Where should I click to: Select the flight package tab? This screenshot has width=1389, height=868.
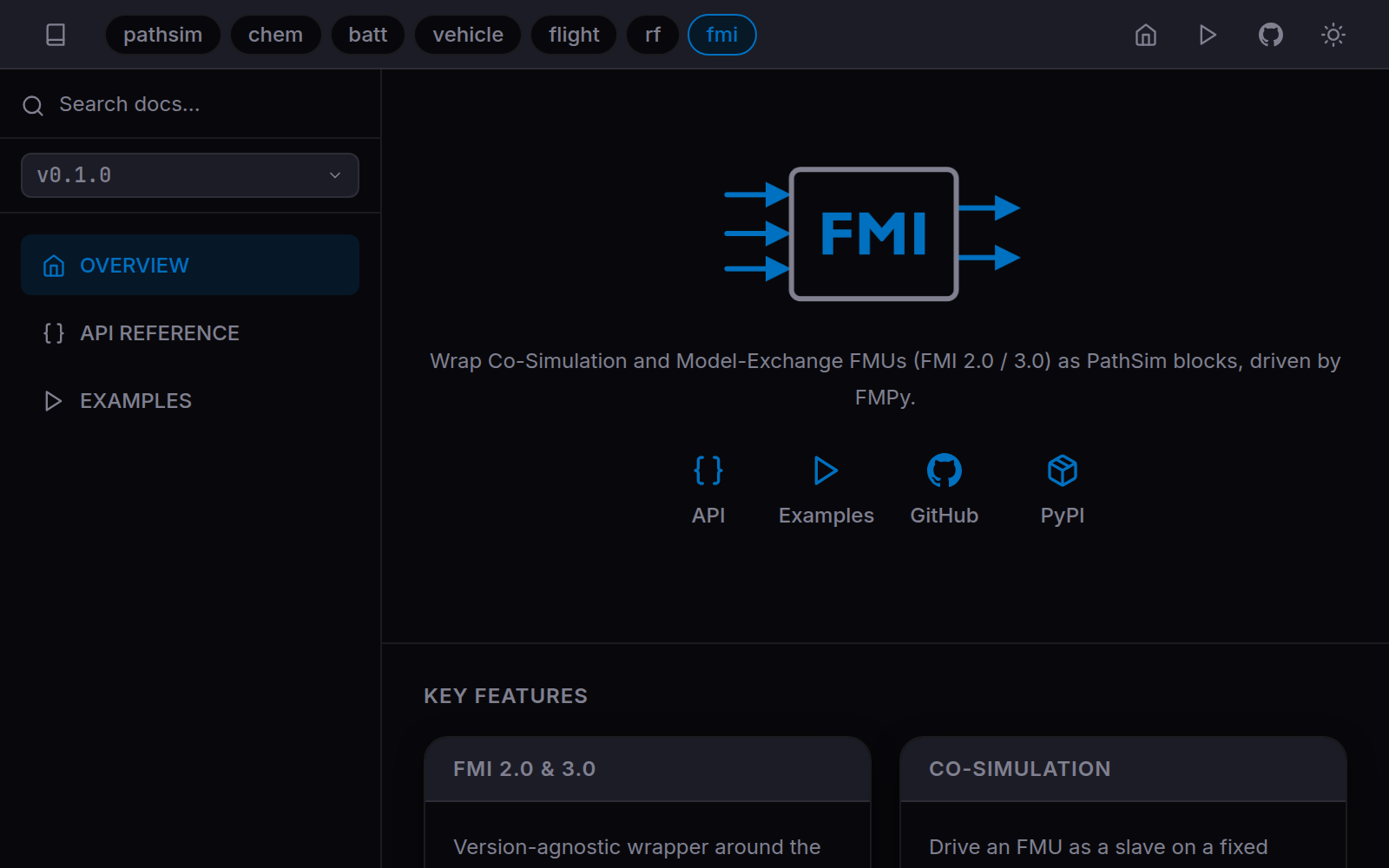pyautogui.click(x=574, y=35)
